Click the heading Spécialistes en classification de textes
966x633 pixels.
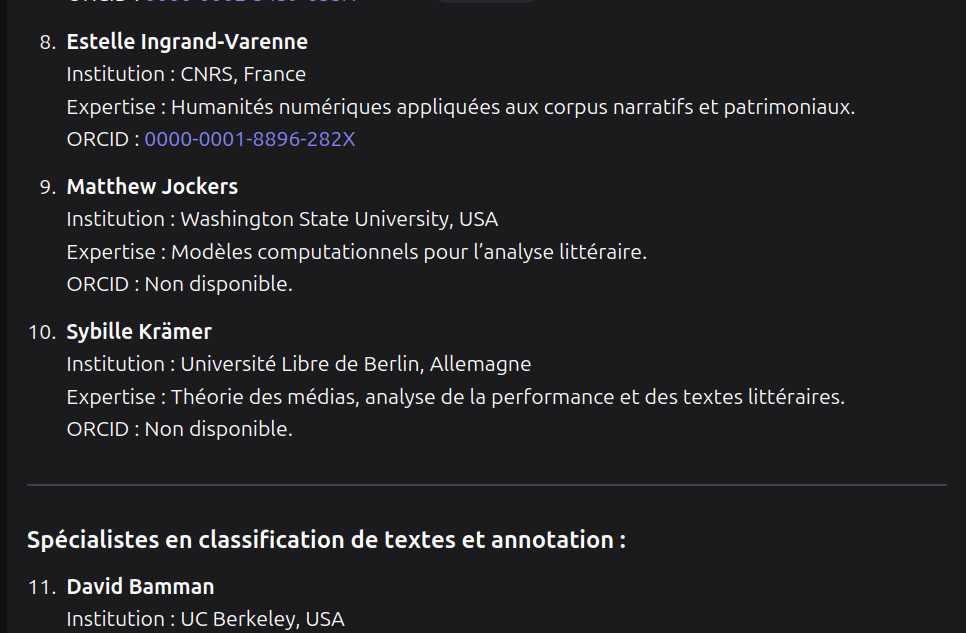(326, 540)
